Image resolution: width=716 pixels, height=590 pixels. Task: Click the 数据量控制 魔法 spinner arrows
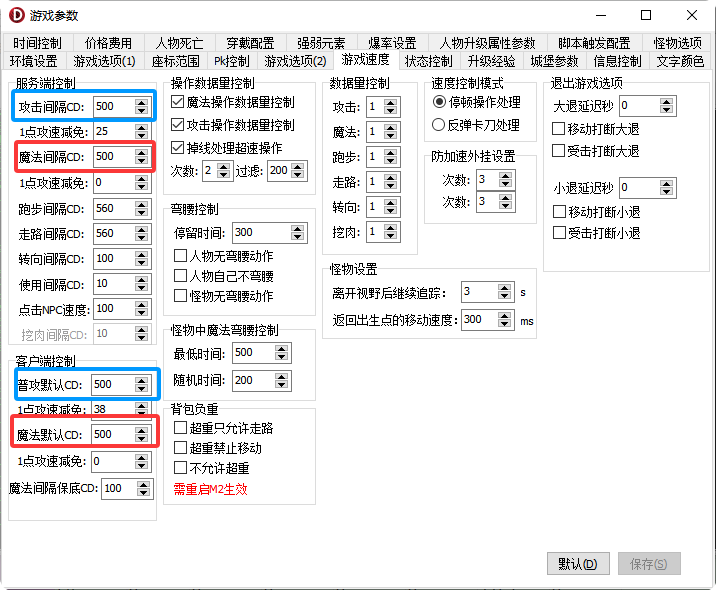[390, 132]
